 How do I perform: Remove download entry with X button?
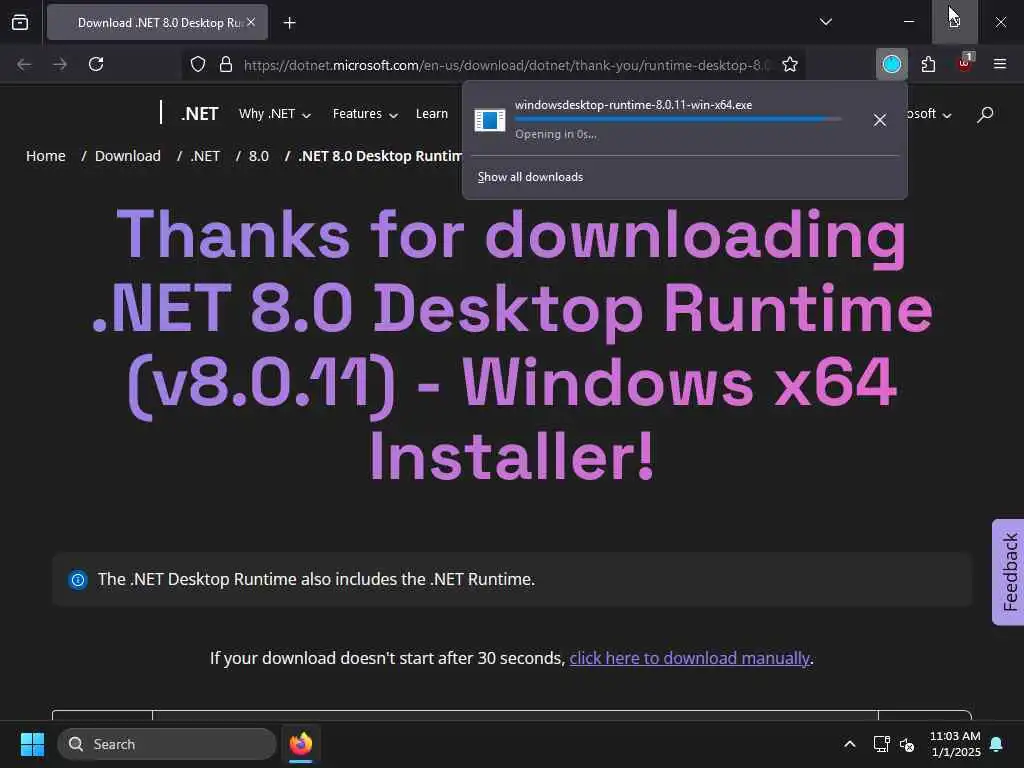tap(880, 120)
